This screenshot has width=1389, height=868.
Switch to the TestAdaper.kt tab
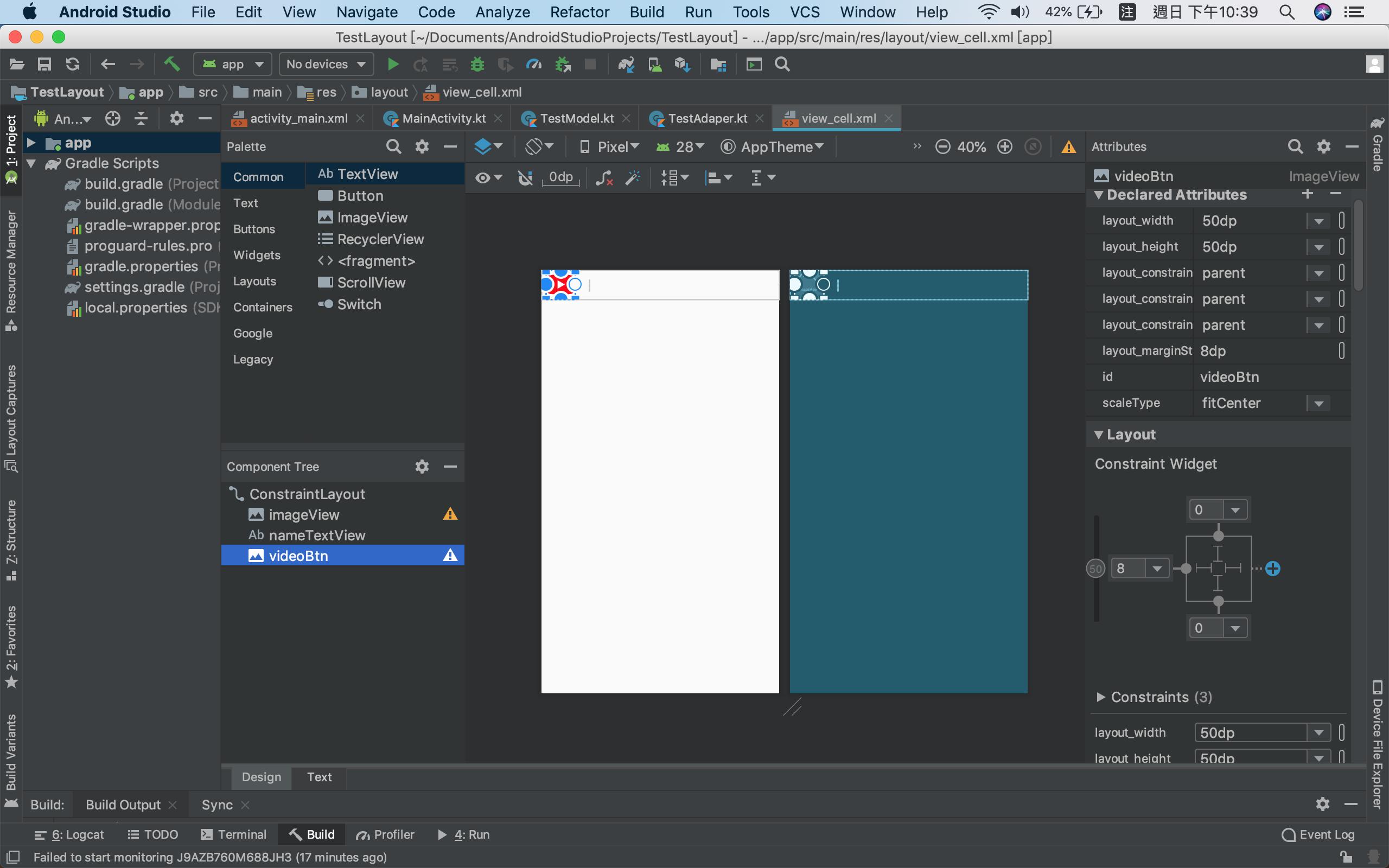[x=707, y=119]
